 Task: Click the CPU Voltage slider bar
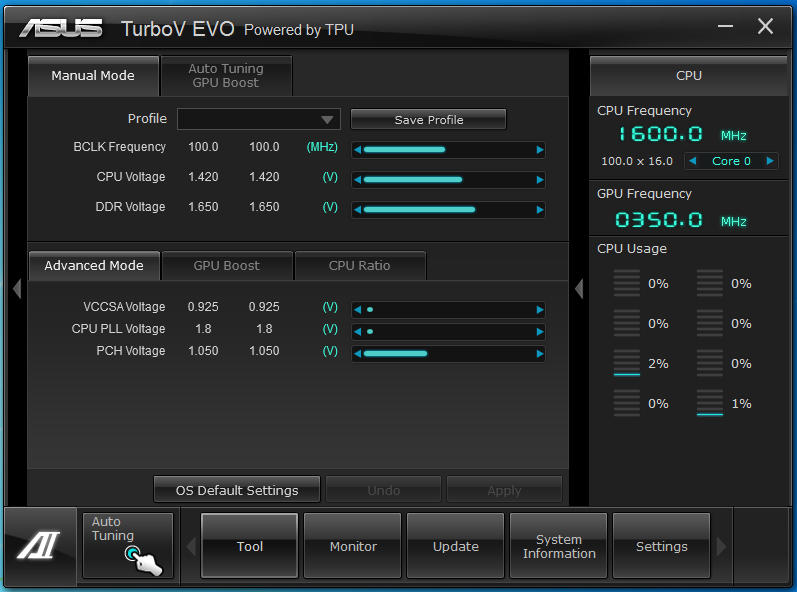448,180
